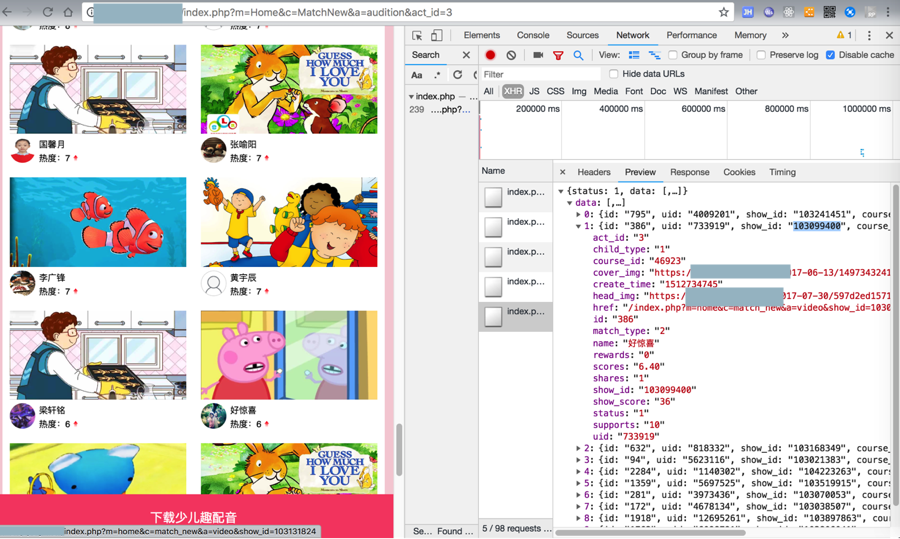Show the request Response tab

(689, 172)
